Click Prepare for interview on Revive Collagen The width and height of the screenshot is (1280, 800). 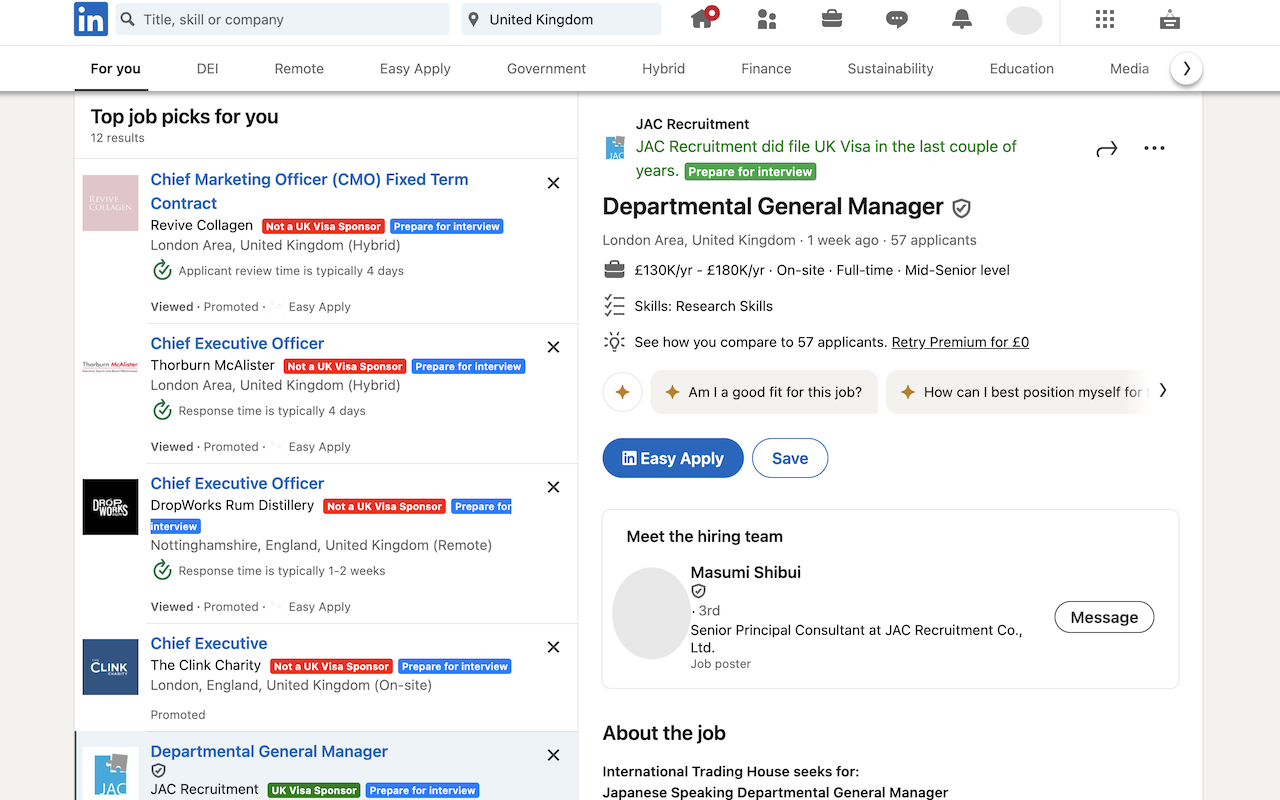[447, 226]
